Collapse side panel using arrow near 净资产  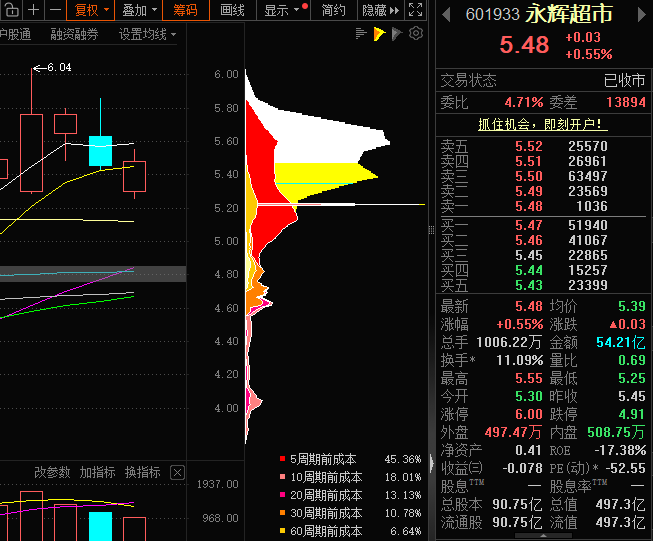tap(431, 463)
